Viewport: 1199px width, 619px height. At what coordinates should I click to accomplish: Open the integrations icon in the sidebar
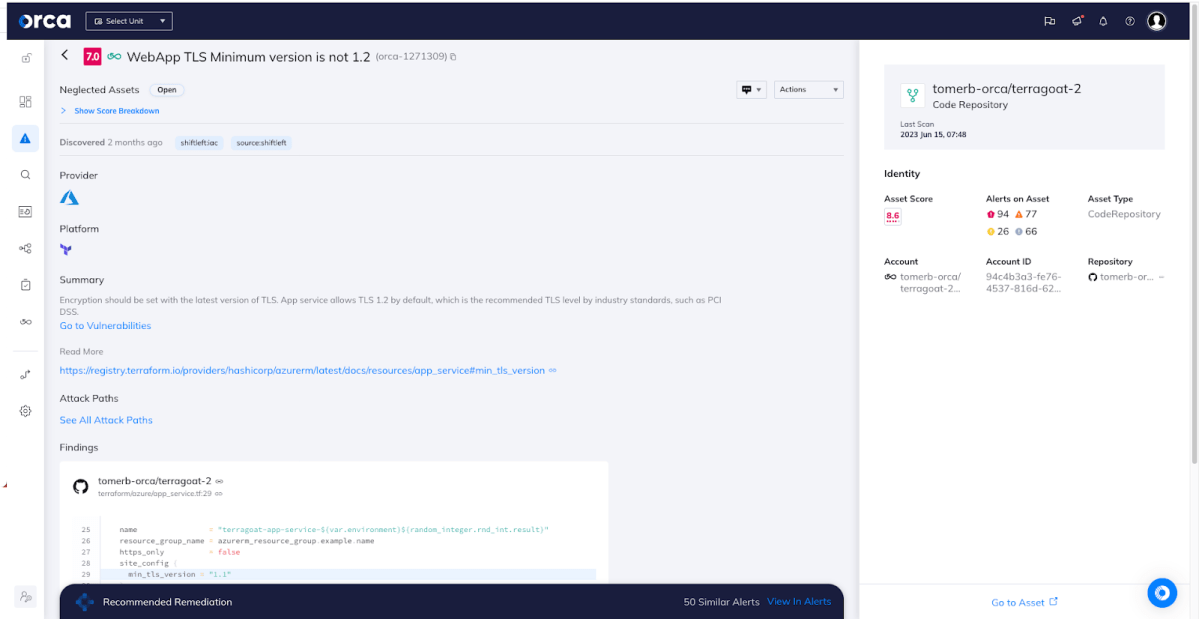[x=25, y=374]
